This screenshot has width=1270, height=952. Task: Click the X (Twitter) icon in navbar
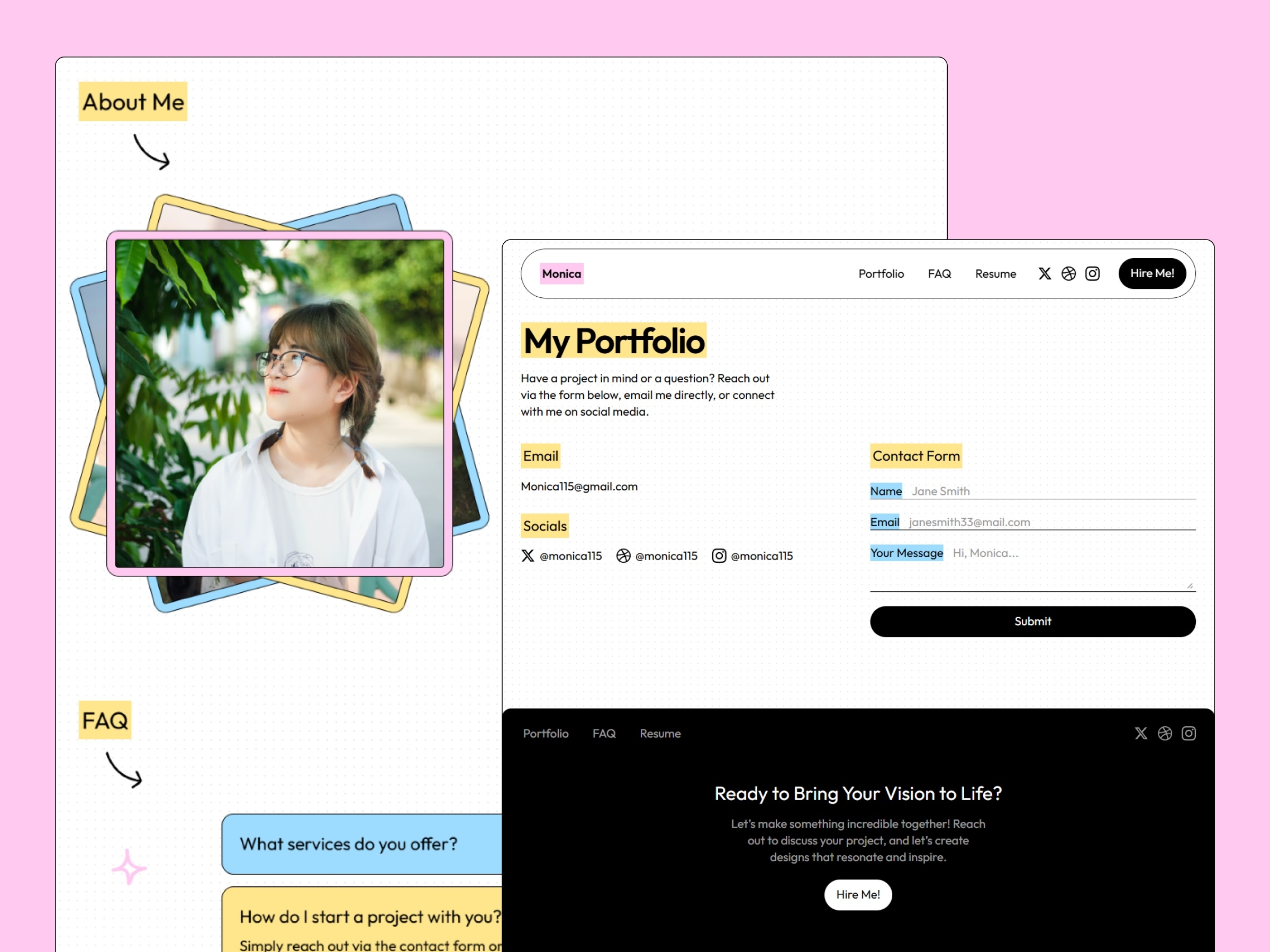pyautogui.click(x=1043, y=273)
